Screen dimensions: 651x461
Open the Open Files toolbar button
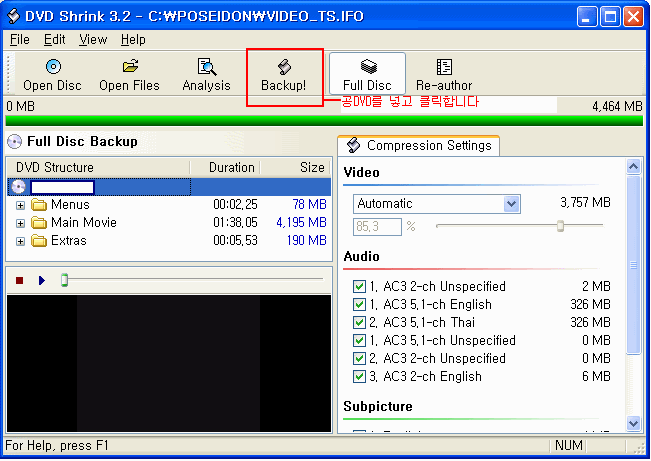tap(129, 76)
